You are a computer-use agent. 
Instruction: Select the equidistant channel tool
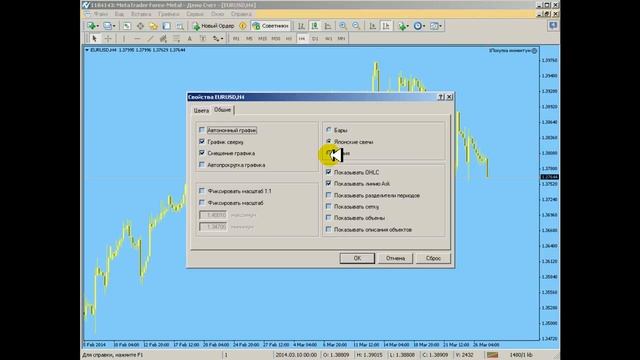pyautogui.click(x=163, y=39)
